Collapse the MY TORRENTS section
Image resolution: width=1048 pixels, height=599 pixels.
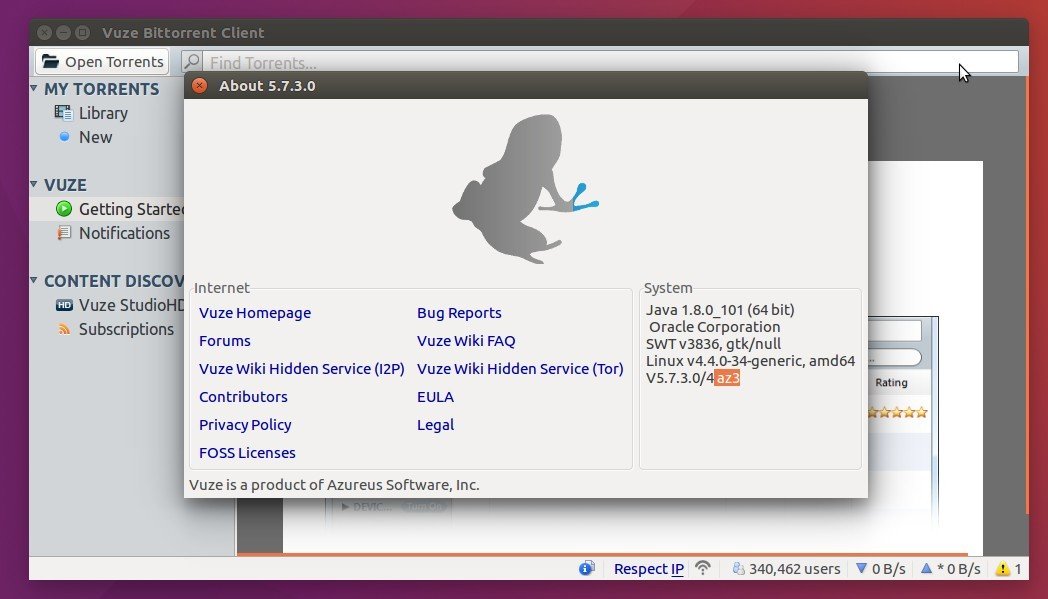tap(33, 88)
